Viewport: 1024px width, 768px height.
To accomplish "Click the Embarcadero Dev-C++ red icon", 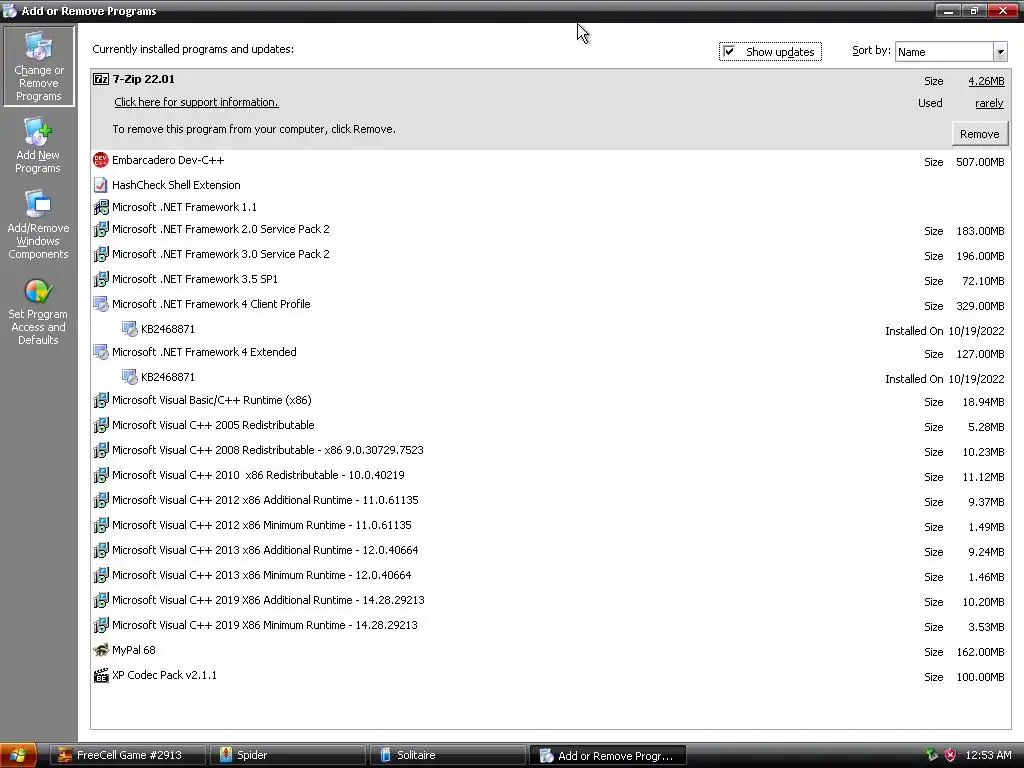I will click(x=101, y=160).
